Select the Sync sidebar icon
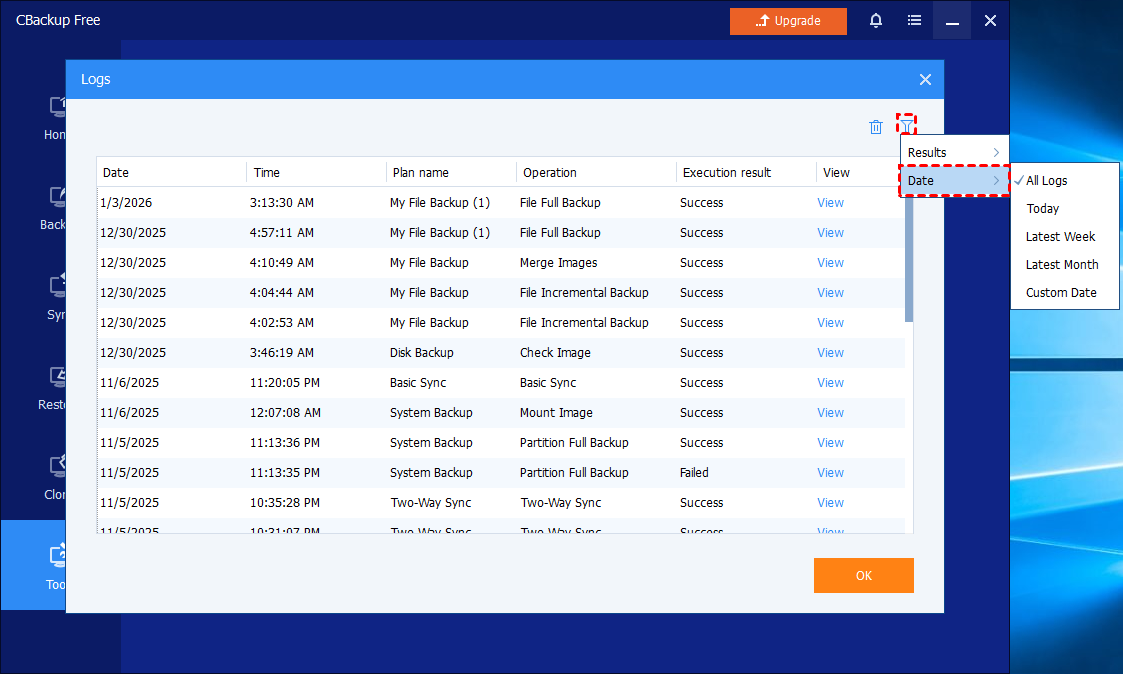Image resolution: width=1123 pixels, height=674 pixels. click(x=57, y=287)
